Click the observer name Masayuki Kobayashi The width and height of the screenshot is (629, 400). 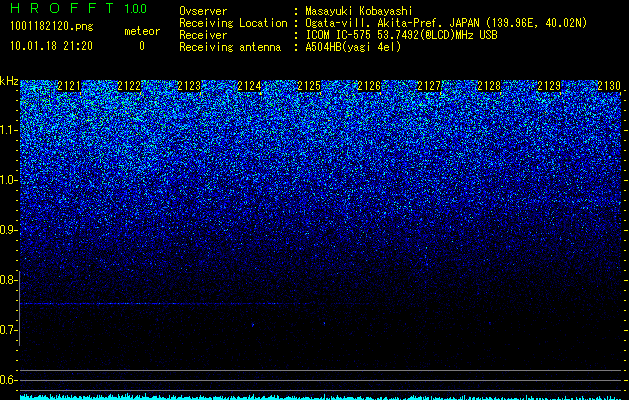tap(359, 11)
